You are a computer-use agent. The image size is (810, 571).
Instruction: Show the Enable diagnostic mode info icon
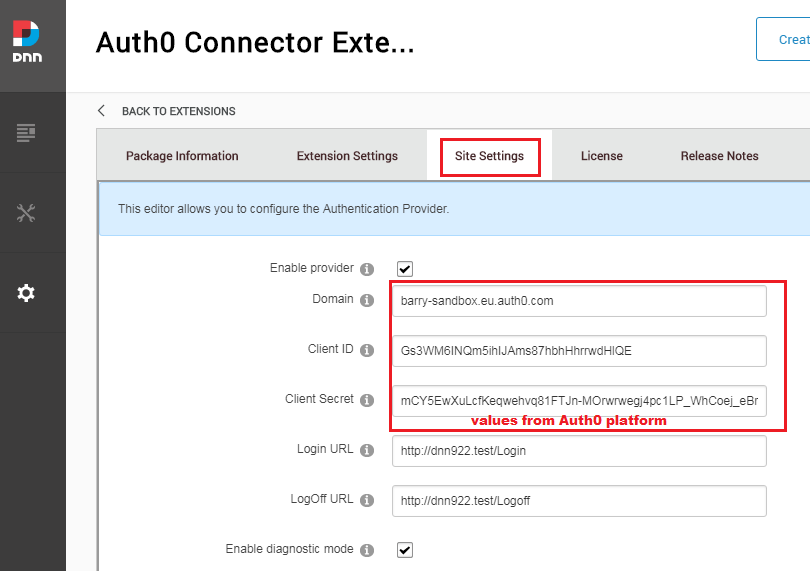pos(367,550)
